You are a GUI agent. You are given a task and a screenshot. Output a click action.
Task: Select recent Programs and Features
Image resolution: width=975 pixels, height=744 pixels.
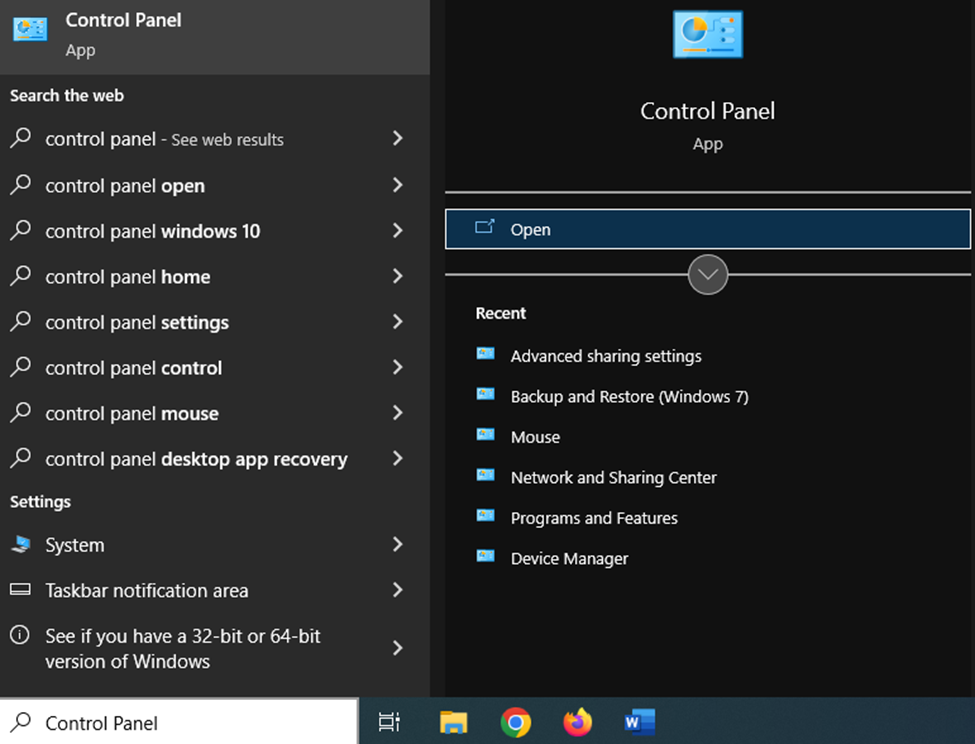coord(594,518)
